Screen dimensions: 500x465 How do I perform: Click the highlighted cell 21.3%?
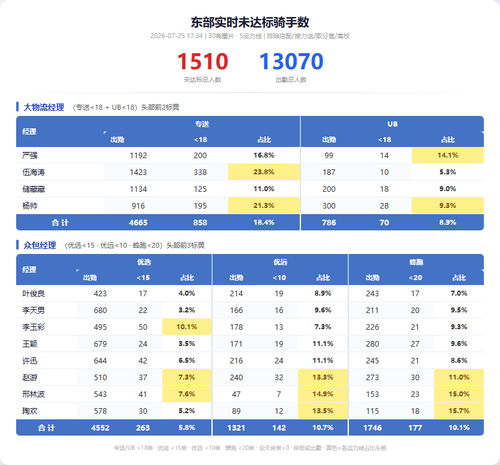[264, 206]
